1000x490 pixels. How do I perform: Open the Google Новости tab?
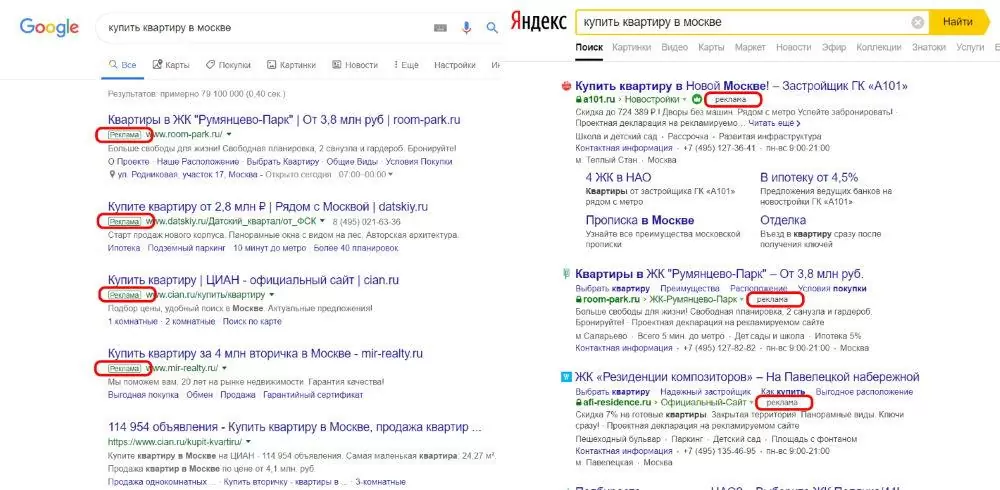(355, 65)
